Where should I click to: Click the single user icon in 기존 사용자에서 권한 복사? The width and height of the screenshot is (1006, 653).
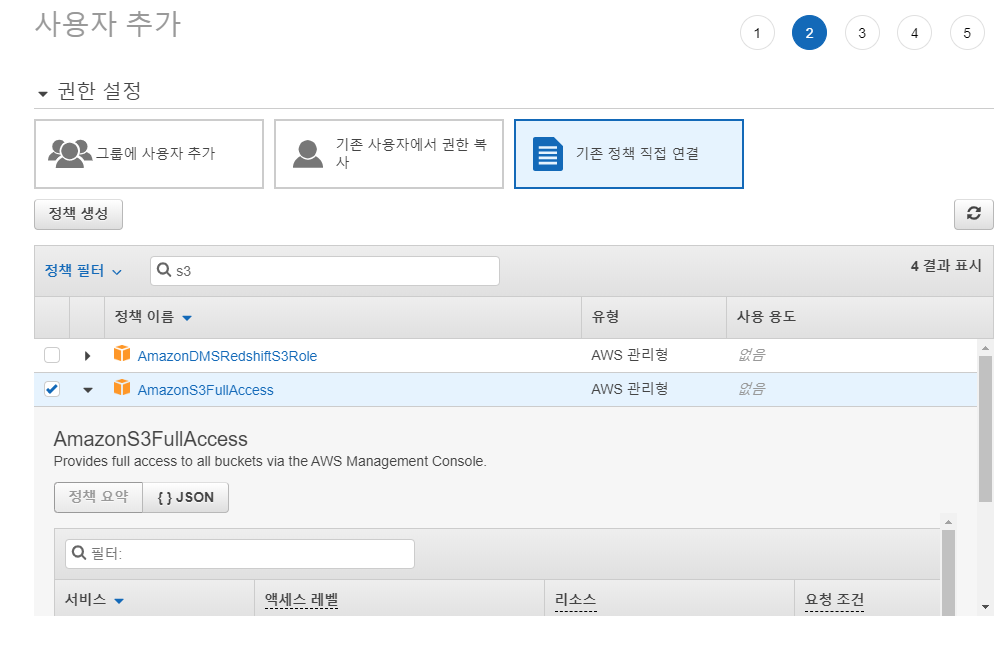click(x=308, y=154)
